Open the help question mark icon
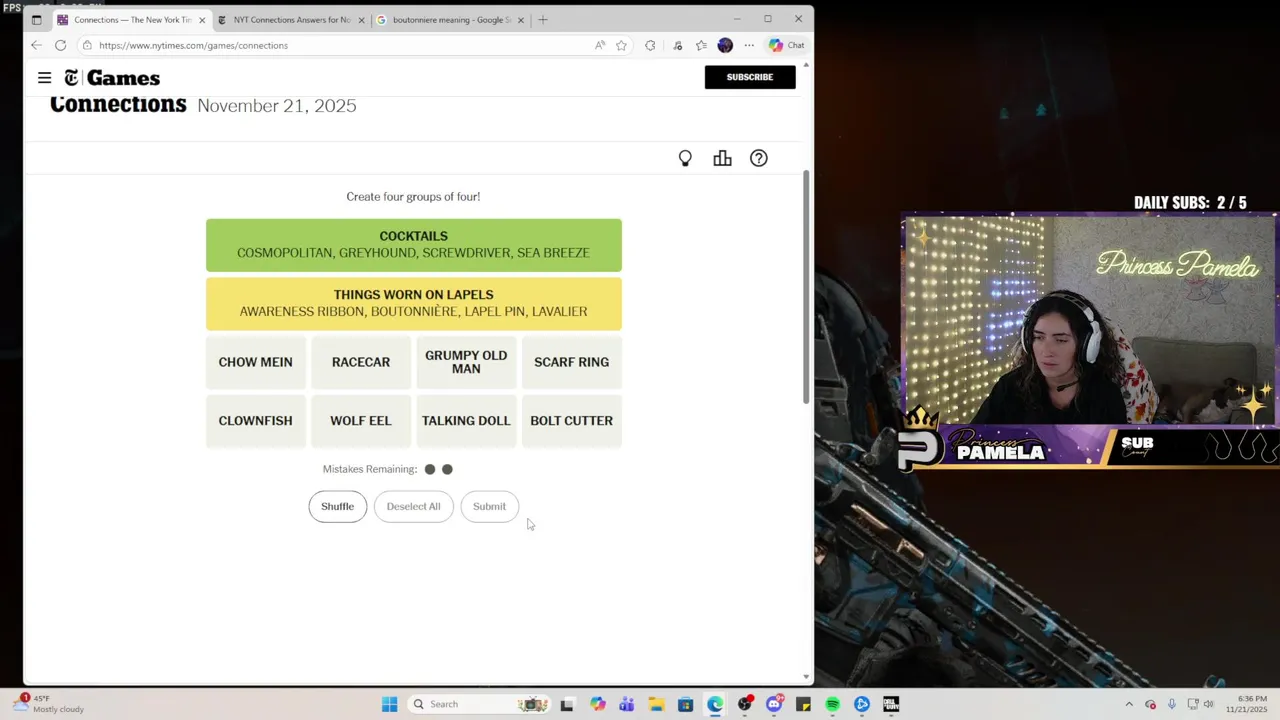The image size is (1280, 720). click(x=759, y=158)
